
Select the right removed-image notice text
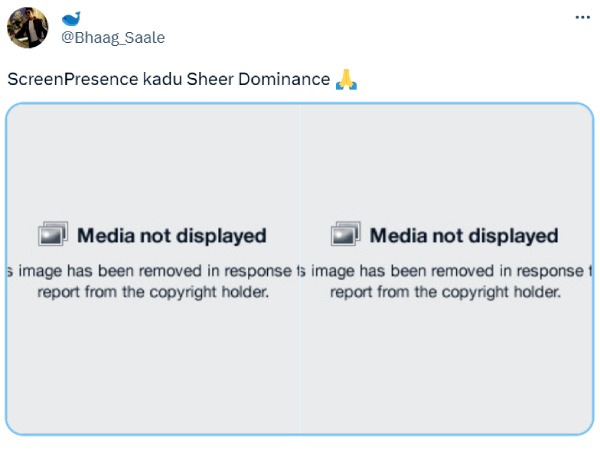point(446,270)
